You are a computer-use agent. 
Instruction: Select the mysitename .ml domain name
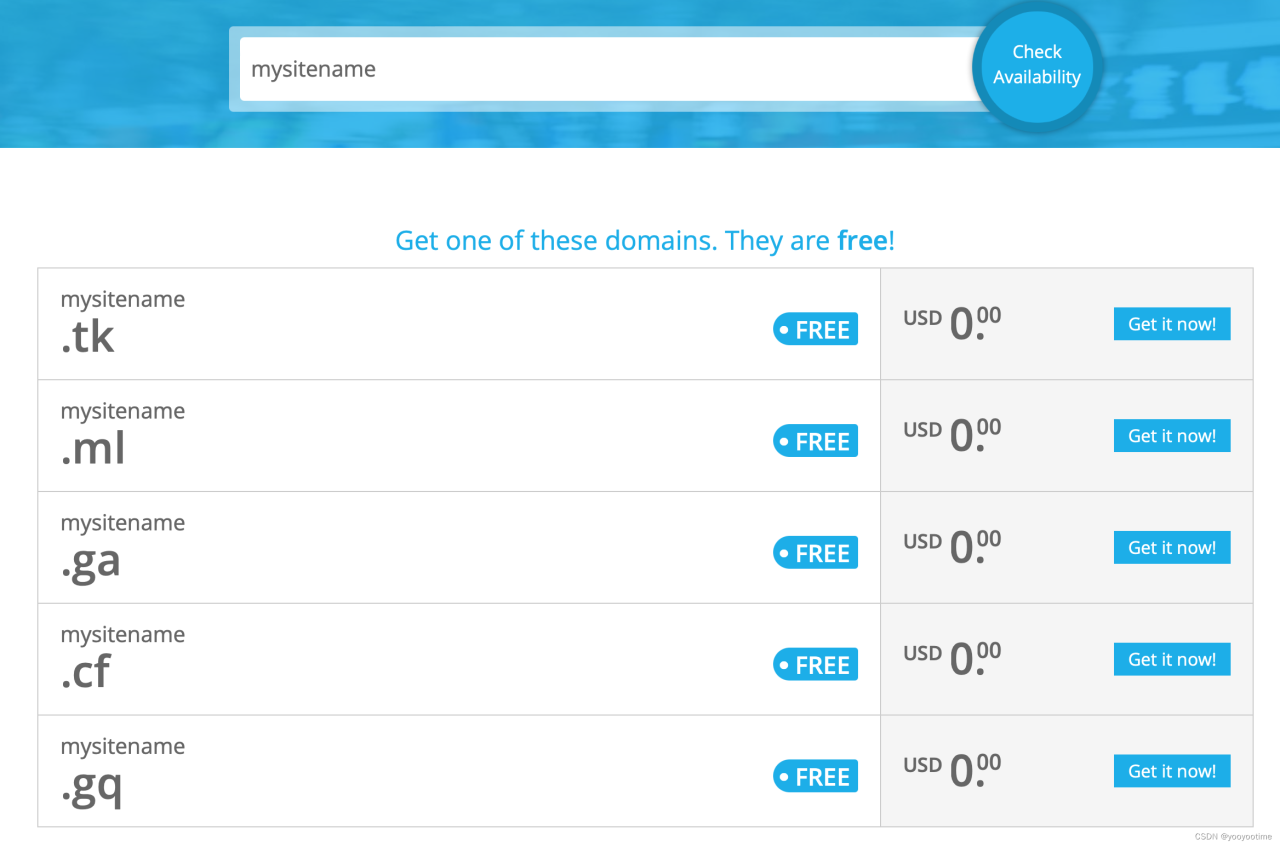click(122, 436)
